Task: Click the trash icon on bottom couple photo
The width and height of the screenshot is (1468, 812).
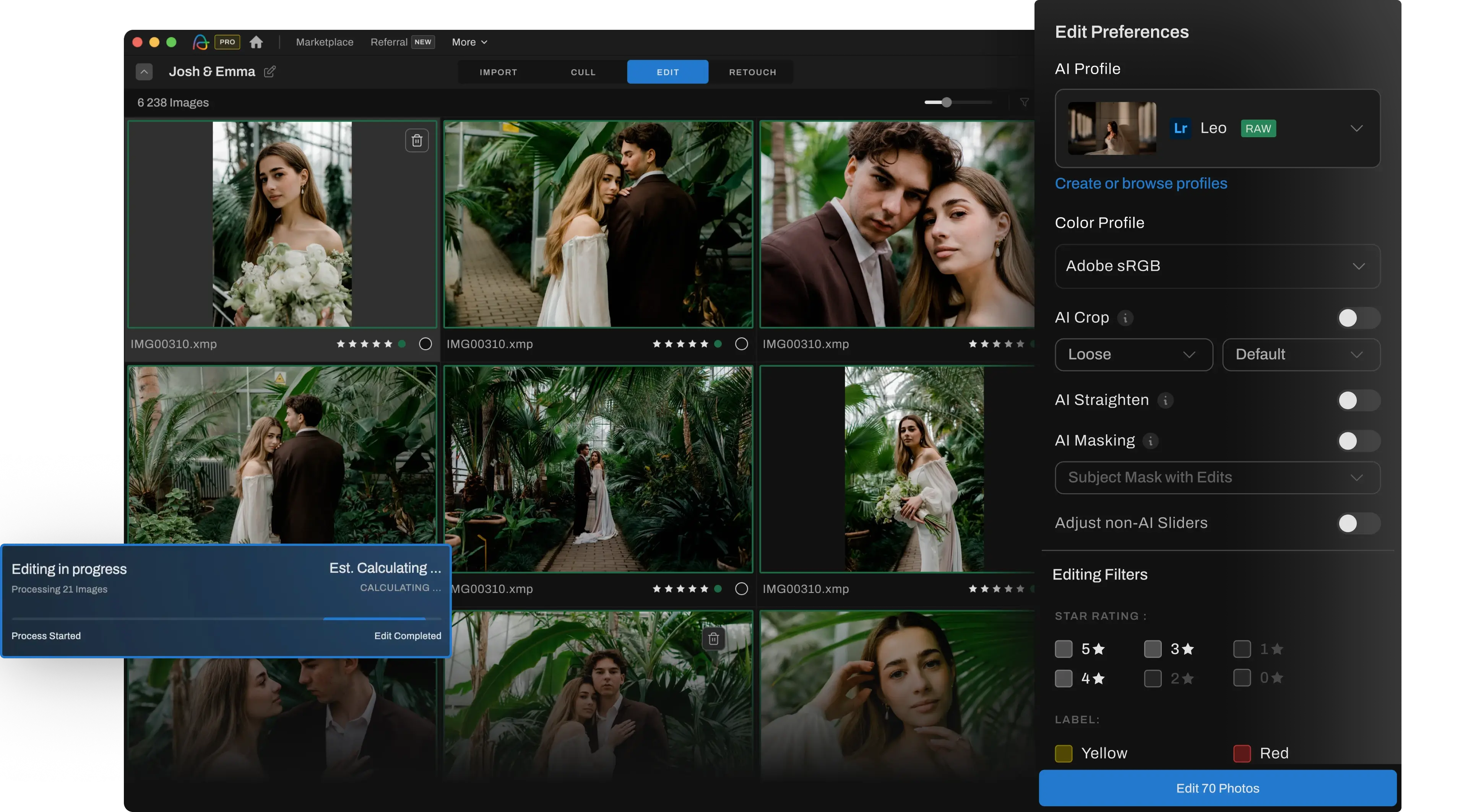Action: pyautogui.click(x=713, y=639)
